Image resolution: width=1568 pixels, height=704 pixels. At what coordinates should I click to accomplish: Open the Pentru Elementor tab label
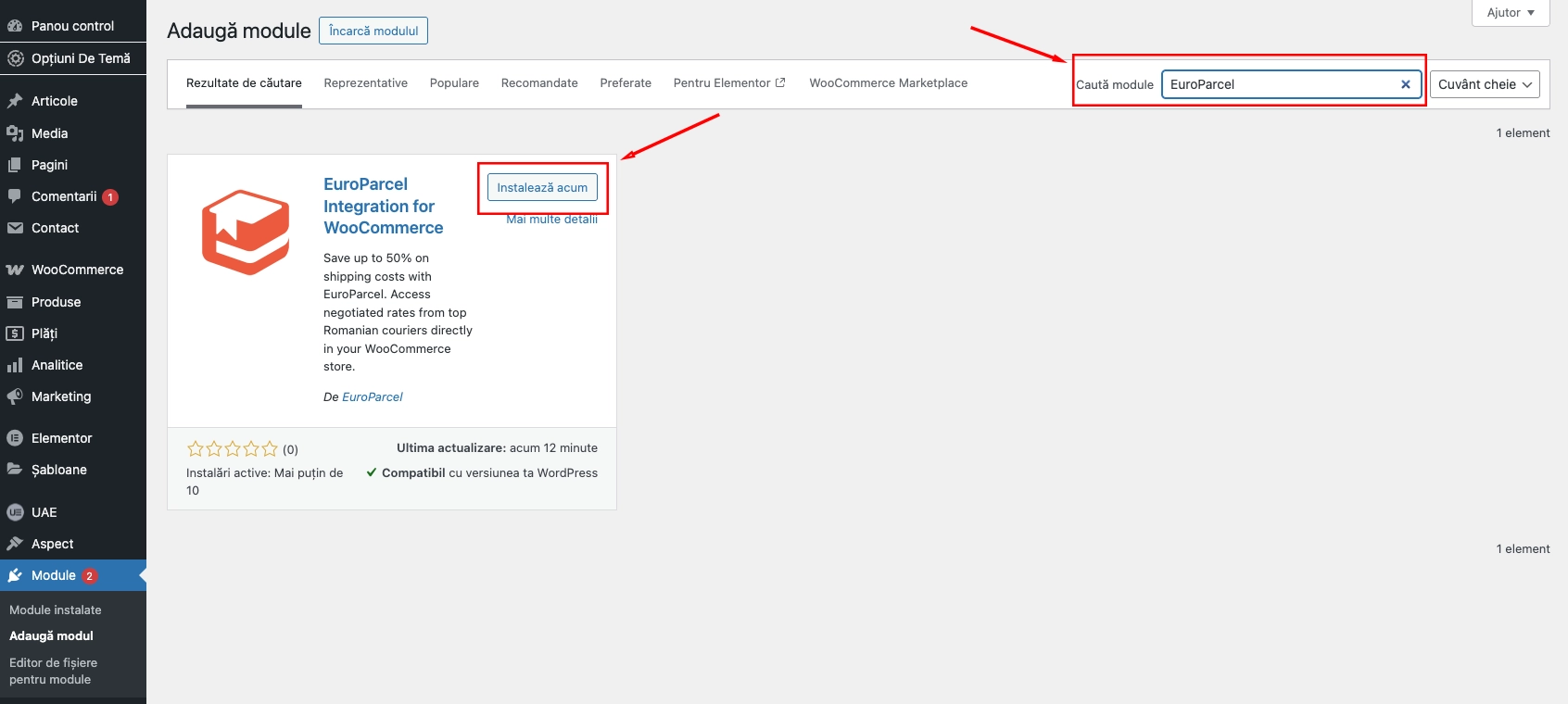point(722,82)
